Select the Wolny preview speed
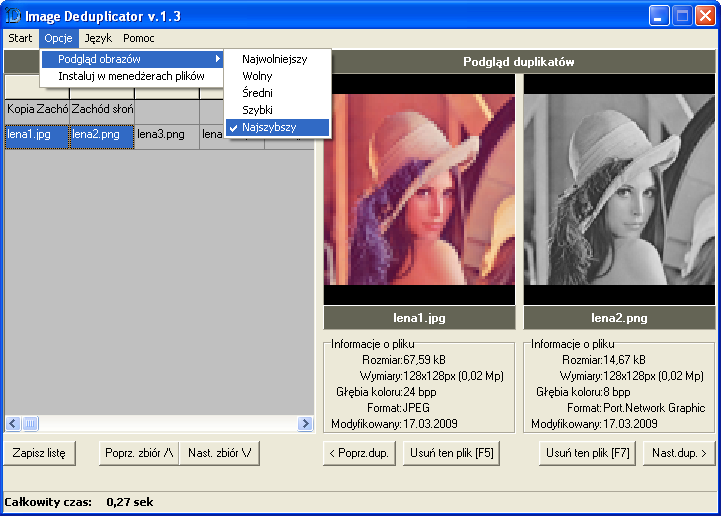 [277, 76]
